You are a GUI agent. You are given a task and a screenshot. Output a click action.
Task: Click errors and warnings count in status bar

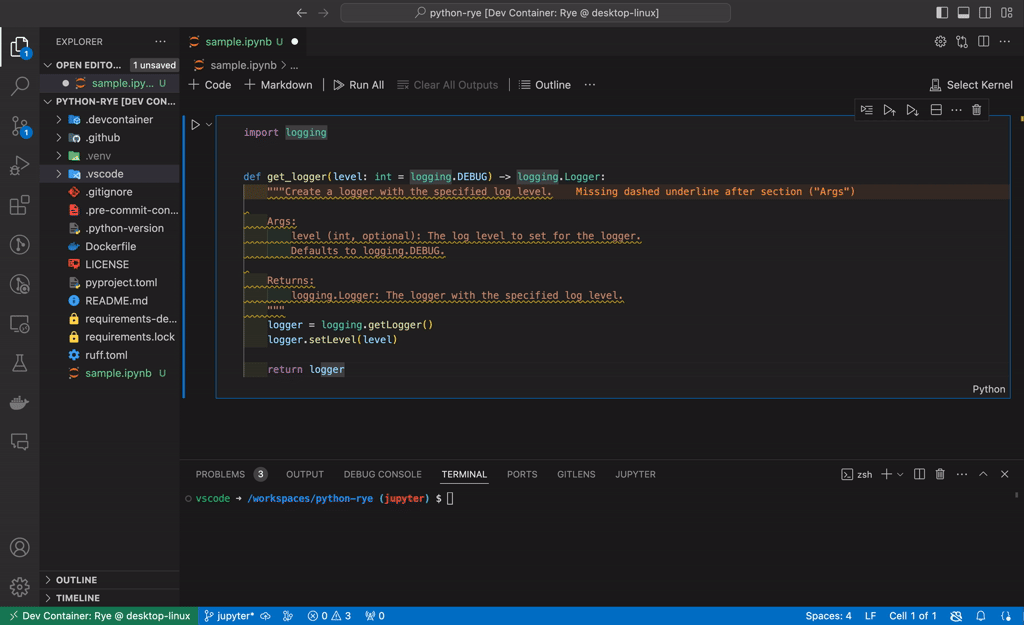click(x=329, y=616)
